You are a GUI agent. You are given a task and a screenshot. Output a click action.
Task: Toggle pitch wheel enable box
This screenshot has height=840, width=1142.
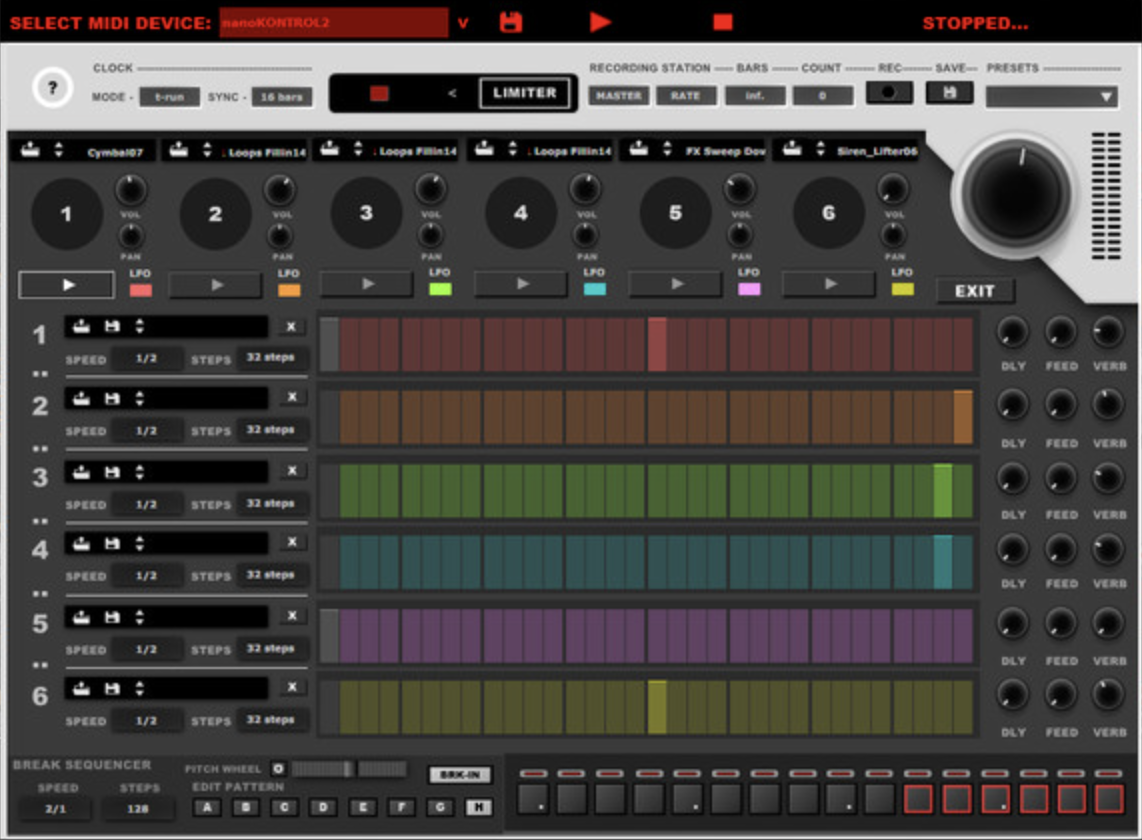tap(278, 769)
